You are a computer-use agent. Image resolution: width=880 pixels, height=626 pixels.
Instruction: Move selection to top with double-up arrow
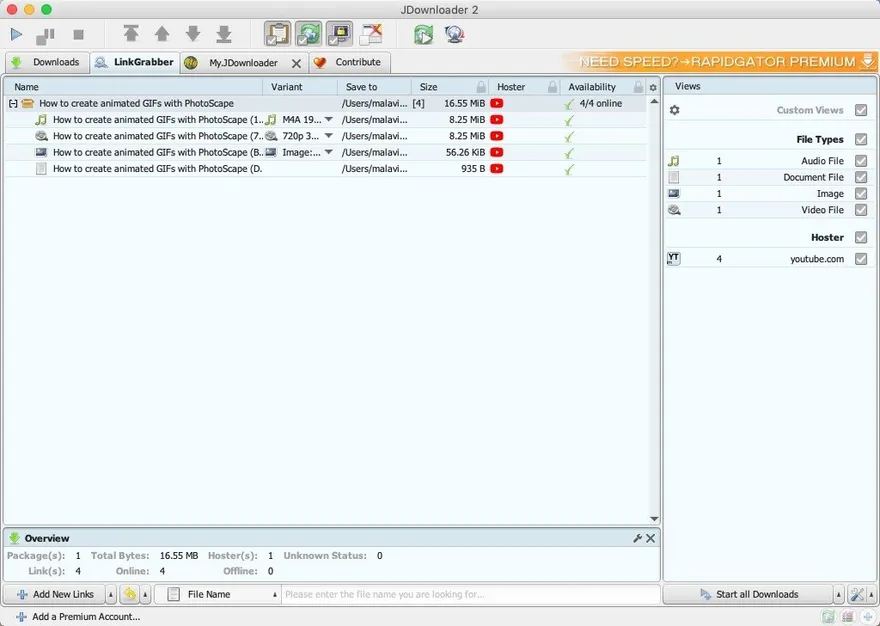[x=131, y=35]
